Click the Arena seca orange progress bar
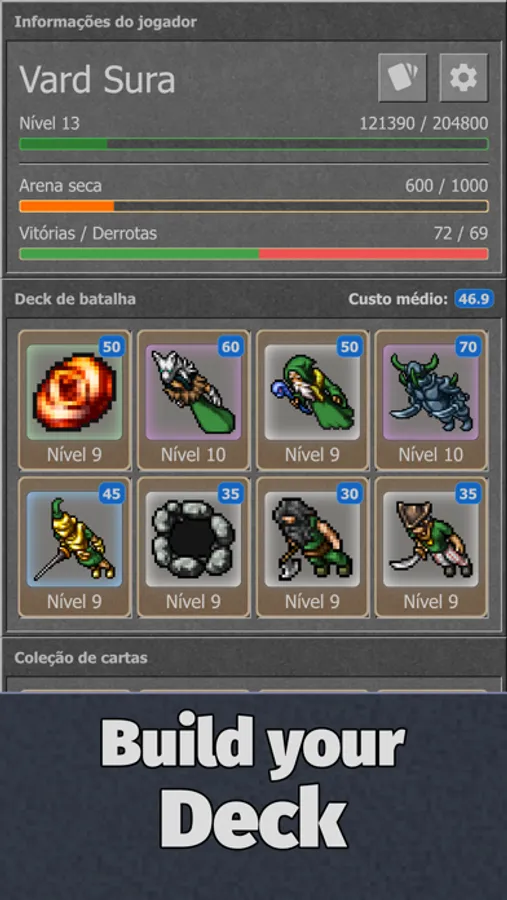Screen dimensions: 507x900 coord(254,206)
